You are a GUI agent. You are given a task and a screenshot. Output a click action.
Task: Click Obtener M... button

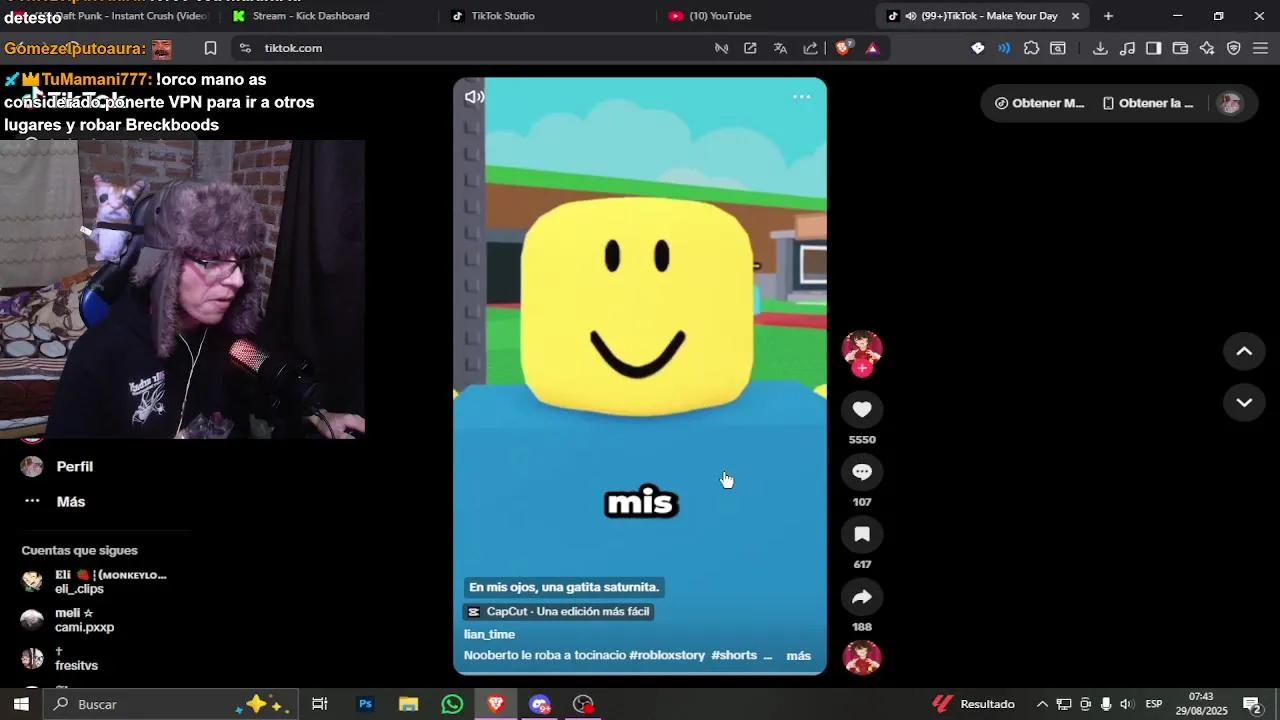[x=1039, y=103]
